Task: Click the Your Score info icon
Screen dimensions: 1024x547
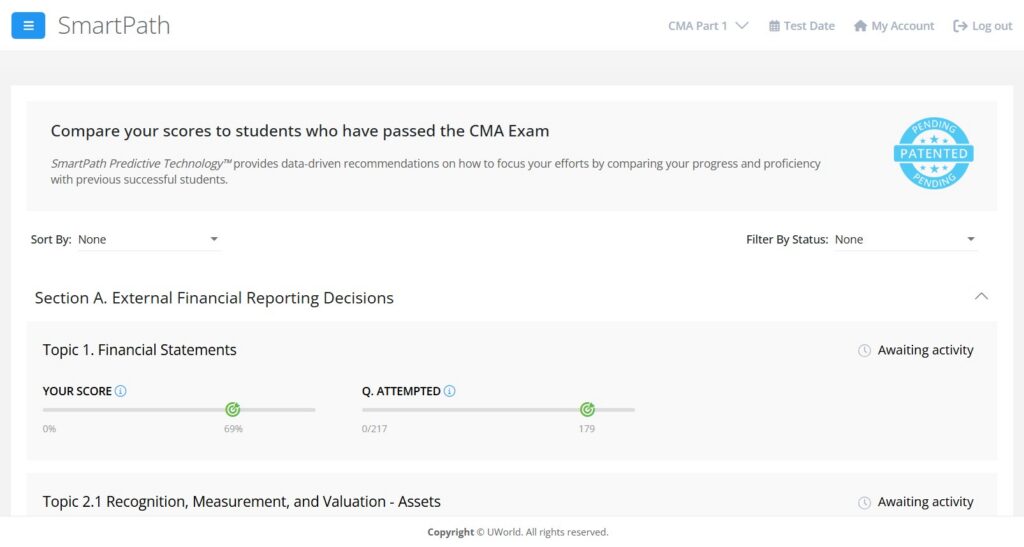Action: point(121,391)
